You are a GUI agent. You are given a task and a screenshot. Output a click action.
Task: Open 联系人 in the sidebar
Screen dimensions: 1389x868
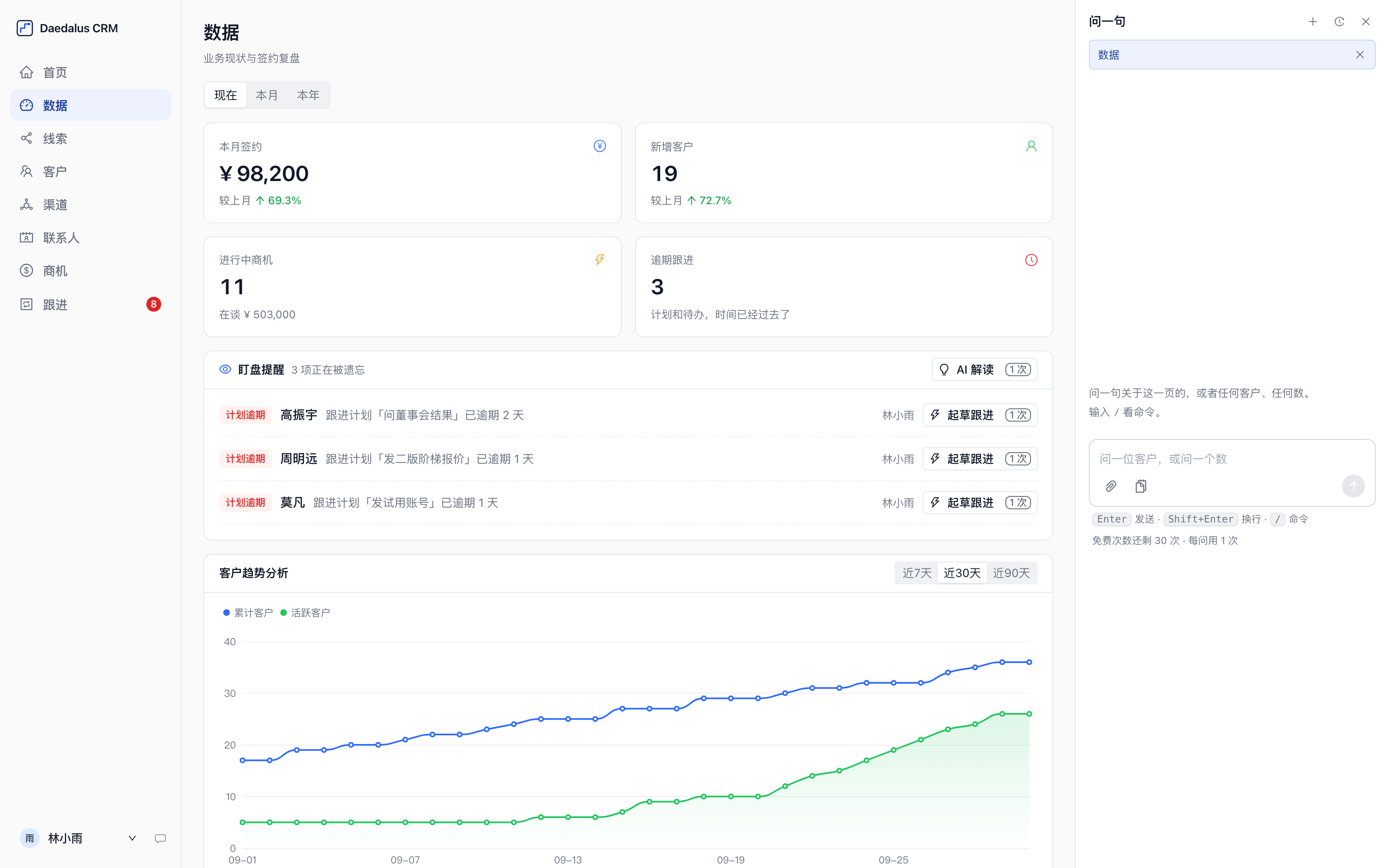click(x=90, y=238)
